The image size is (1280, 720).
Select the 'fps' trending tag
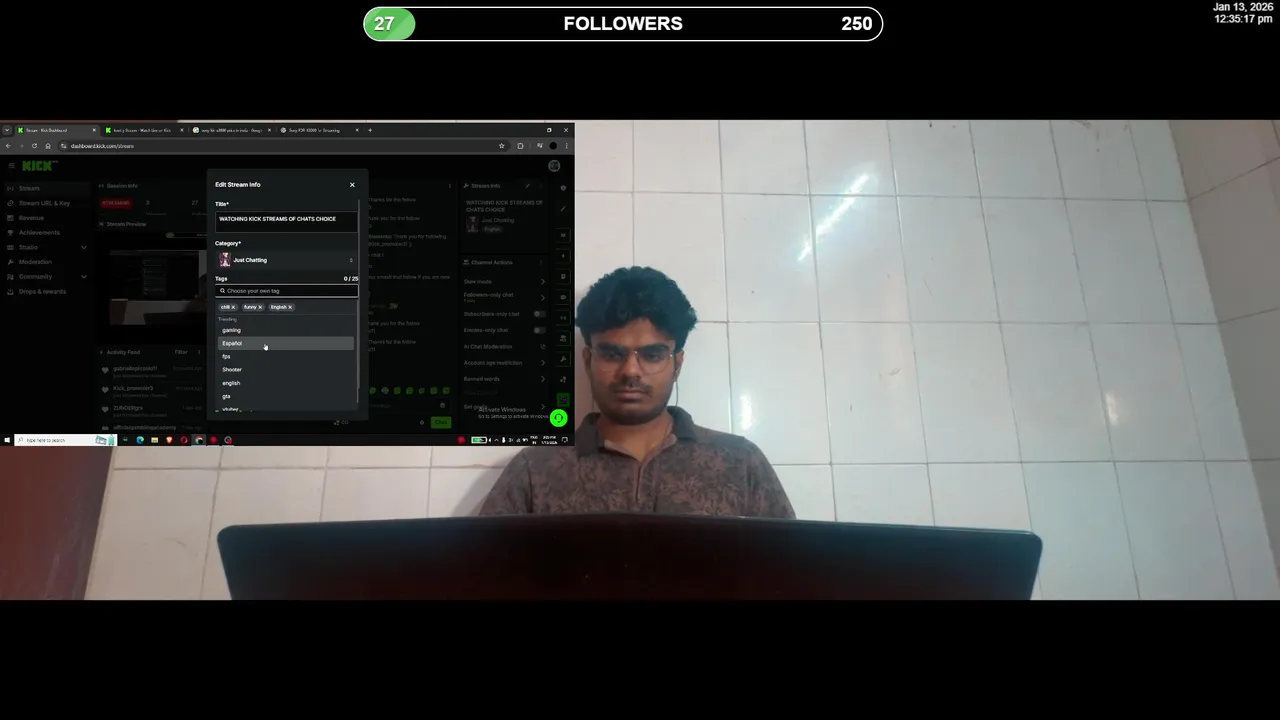coord(286,356)
